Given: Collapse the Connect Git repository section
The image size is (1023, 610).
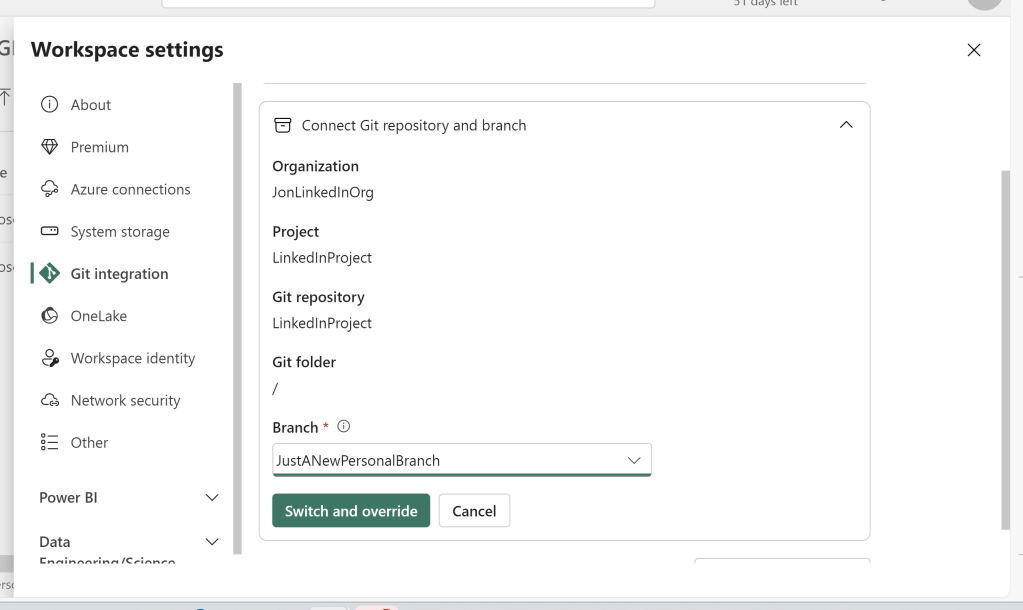Looking at the screenshot, I should pyautogui.click(x=846, y=125).
